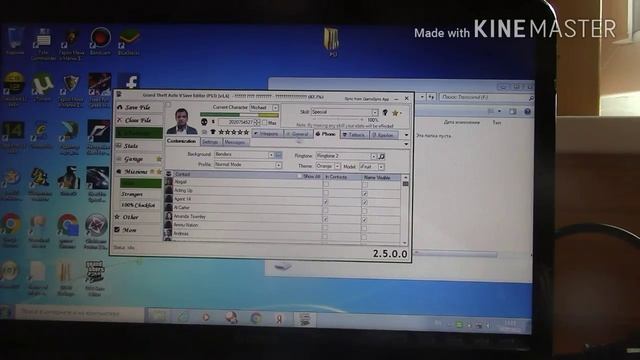Open the Other section in the sidebar
640x360 pixels.
tap(138, 217)
